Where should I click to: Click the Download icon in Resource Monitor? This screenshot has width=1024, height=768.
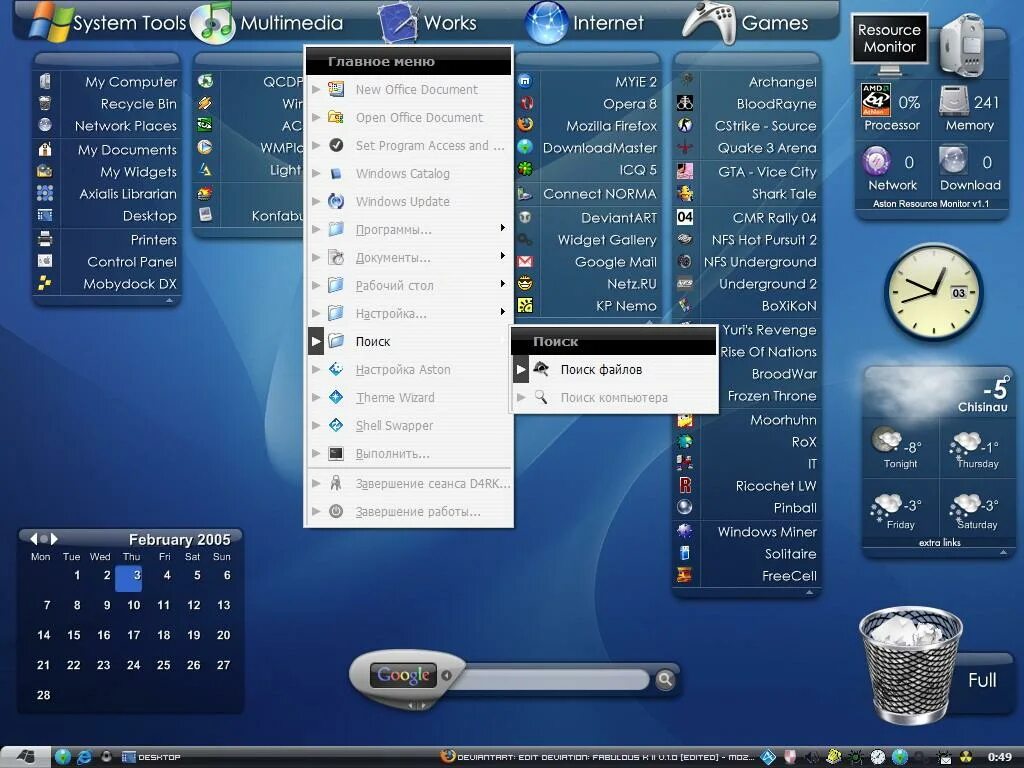(953, 161)
